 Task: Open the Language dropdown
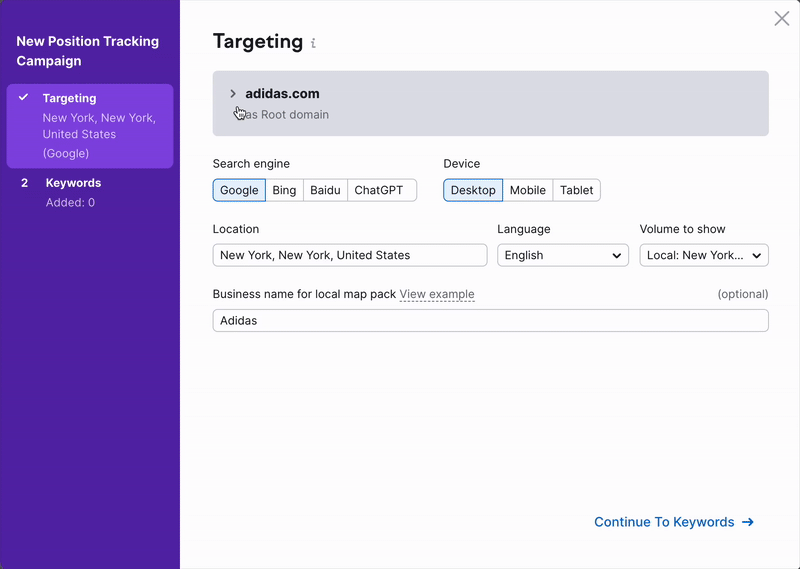pos(563,255)
